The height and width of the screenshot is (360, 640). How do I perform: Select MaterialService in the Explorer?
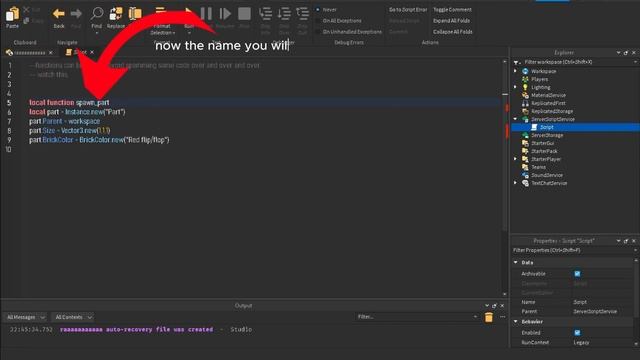click(548, 95)
